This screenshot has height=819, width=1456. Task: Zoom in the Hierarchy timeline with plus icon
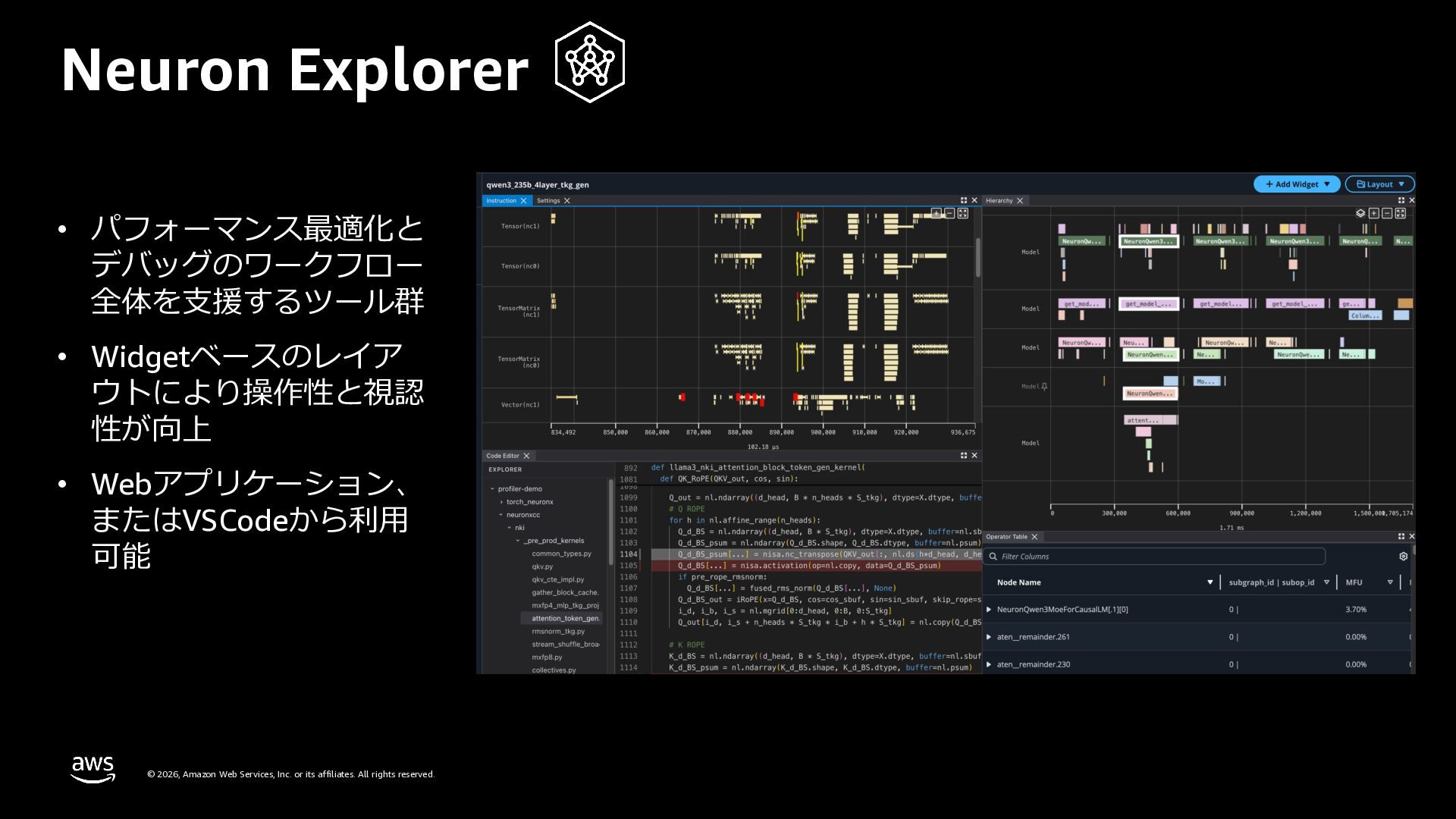point(1374,213)
